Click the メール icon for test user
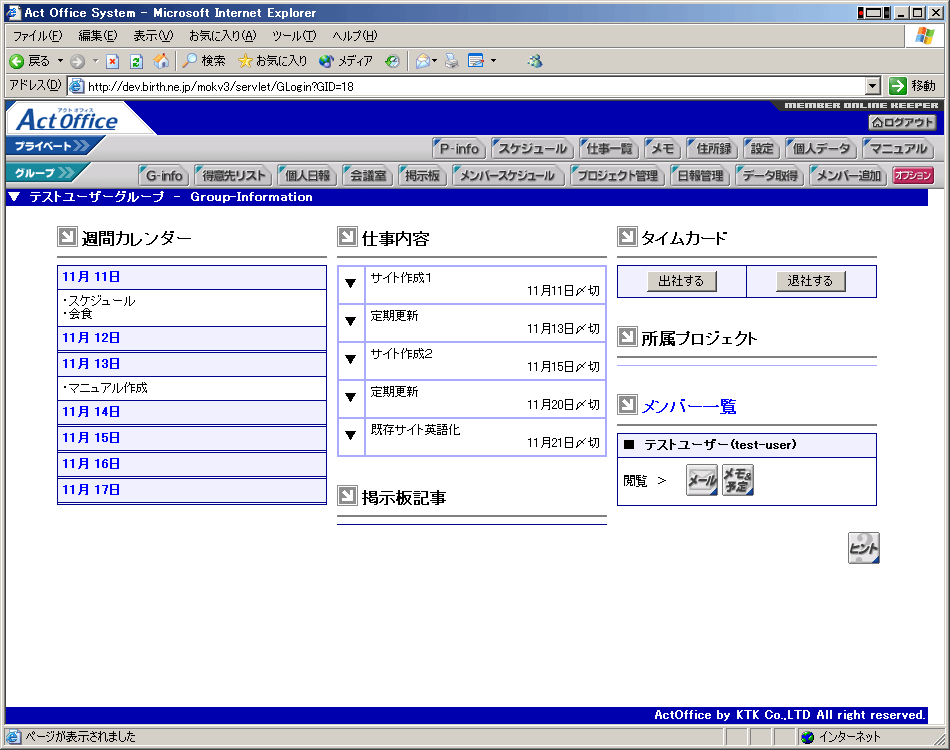 point(701,481)
